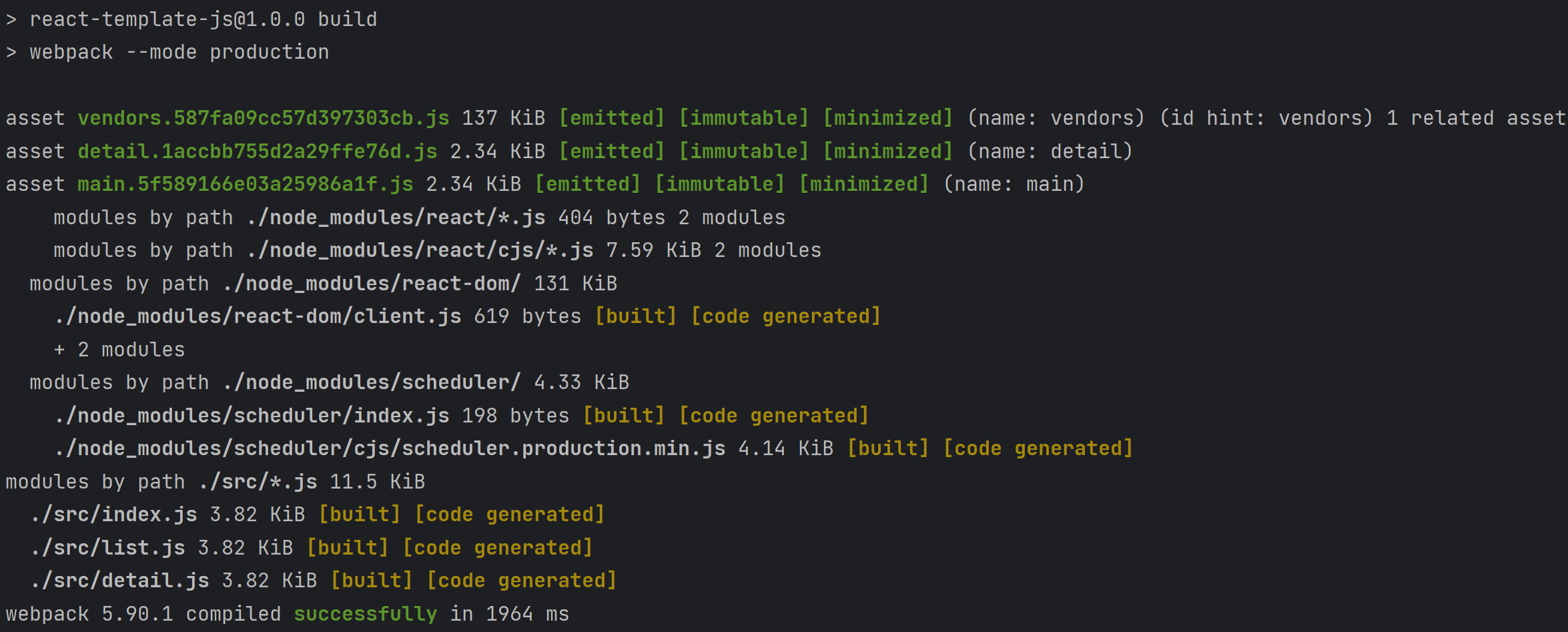Click the ./src/*.js modules path
Viewport: 1568px width, 632px height.
(258, 482)
